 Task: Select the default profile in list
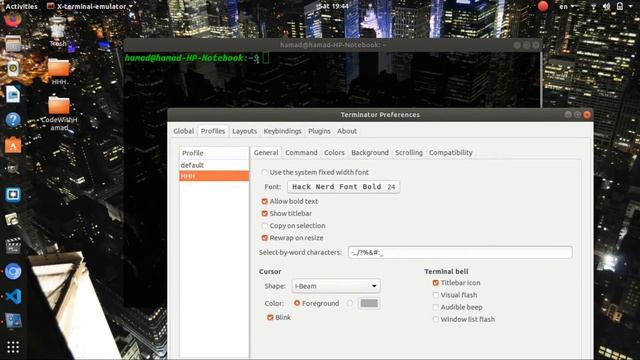point(214,165)
